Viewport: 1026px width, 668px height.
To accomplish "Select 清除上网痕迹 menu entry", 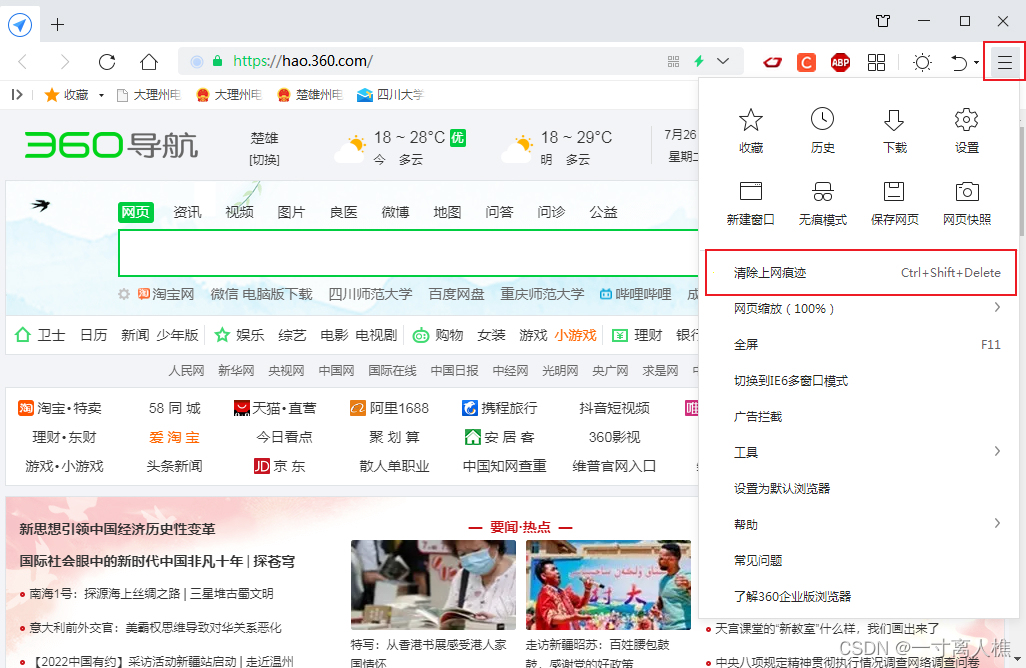I will click(860, 272).
